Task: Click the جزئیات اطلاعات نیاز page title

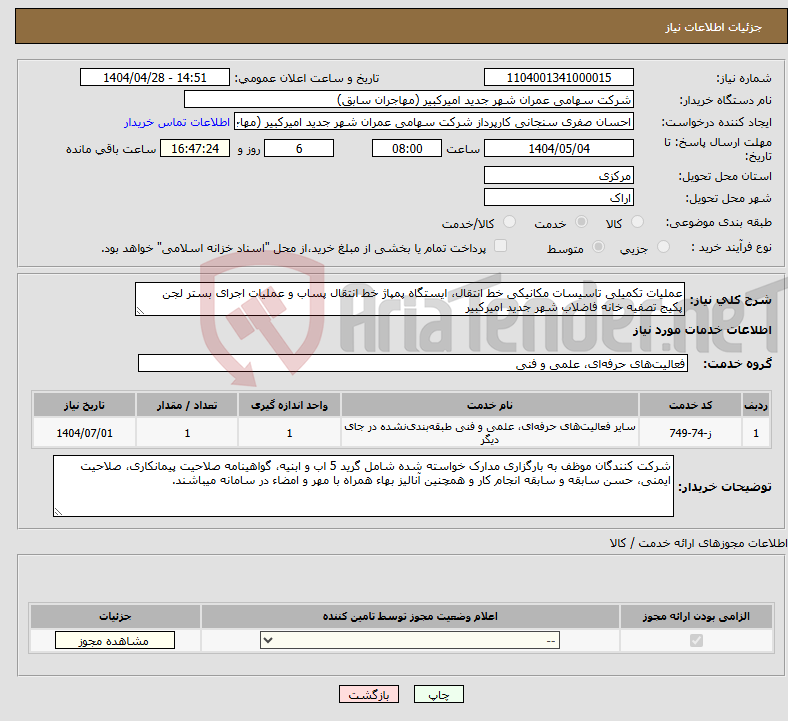Action: point(714,27)
